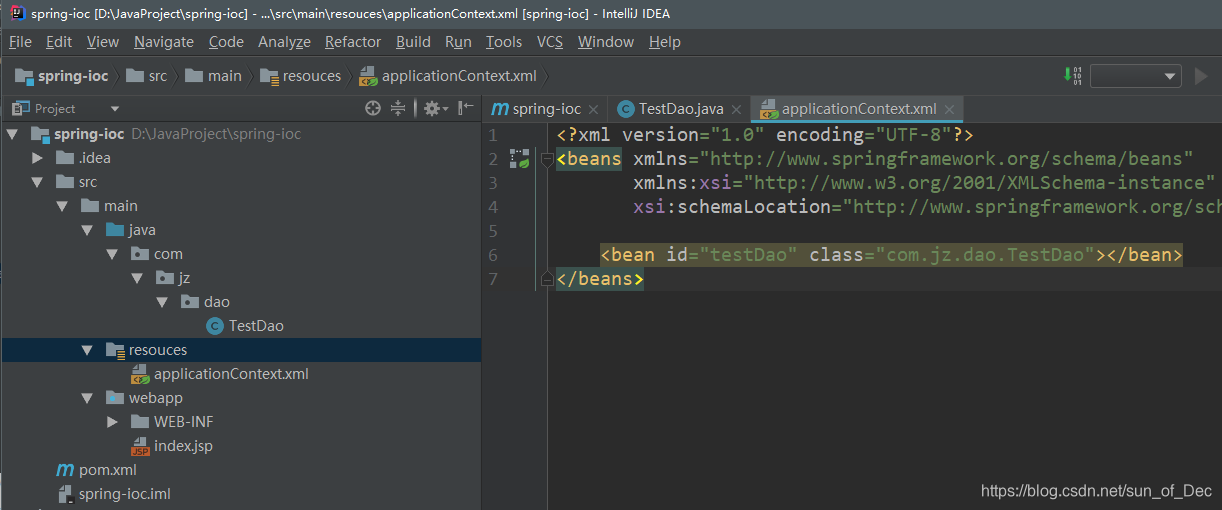Close the TestDao.java editor tab
The image size is (1222, 510).
pos(736,110)
